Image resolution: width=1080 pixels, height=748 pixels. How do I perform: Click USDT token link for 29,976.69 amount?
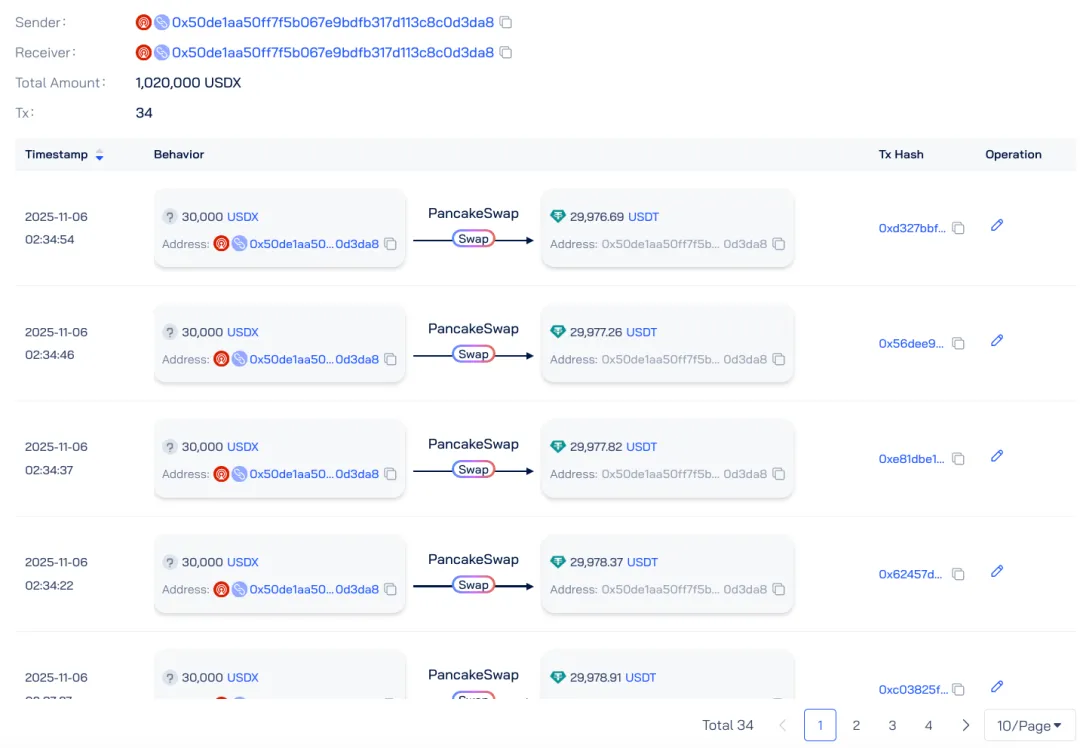point(643,216)
